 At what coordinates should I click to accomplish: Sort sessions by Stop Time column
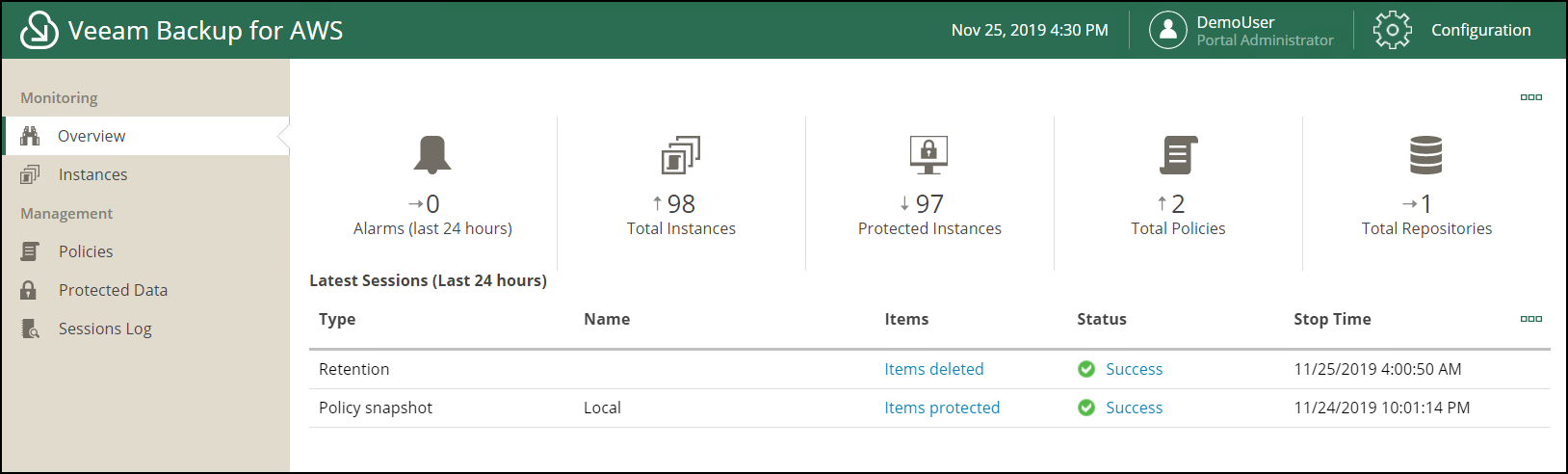1332,319
